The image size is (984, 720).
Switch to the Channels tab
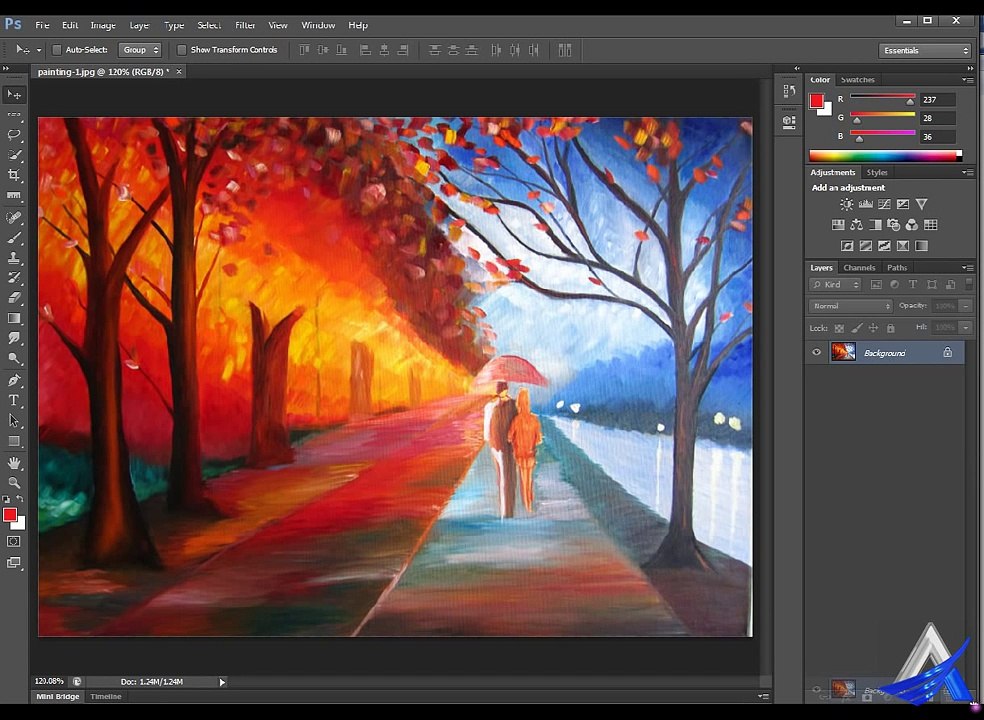click(x=859, y=267)
